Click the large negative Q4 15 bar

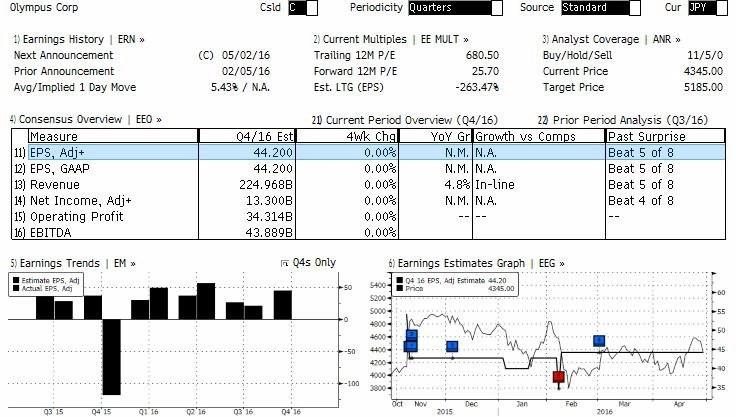[x=111, y=357]
